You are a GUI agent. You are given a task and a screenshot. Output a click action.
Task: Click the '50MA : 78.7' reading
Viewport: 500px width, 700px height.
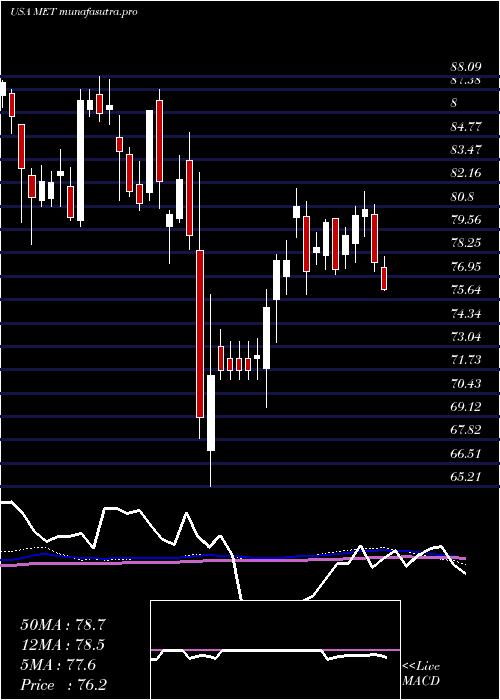(x=63, y=625)
